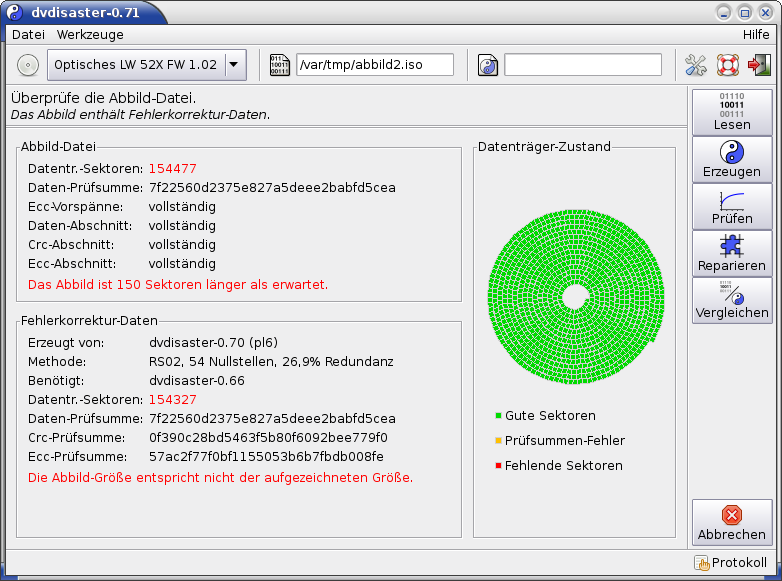Image resolution: width=782 pixels, height=581 pixels.
Task: Open the Datei menu
Action: (28, 34)
